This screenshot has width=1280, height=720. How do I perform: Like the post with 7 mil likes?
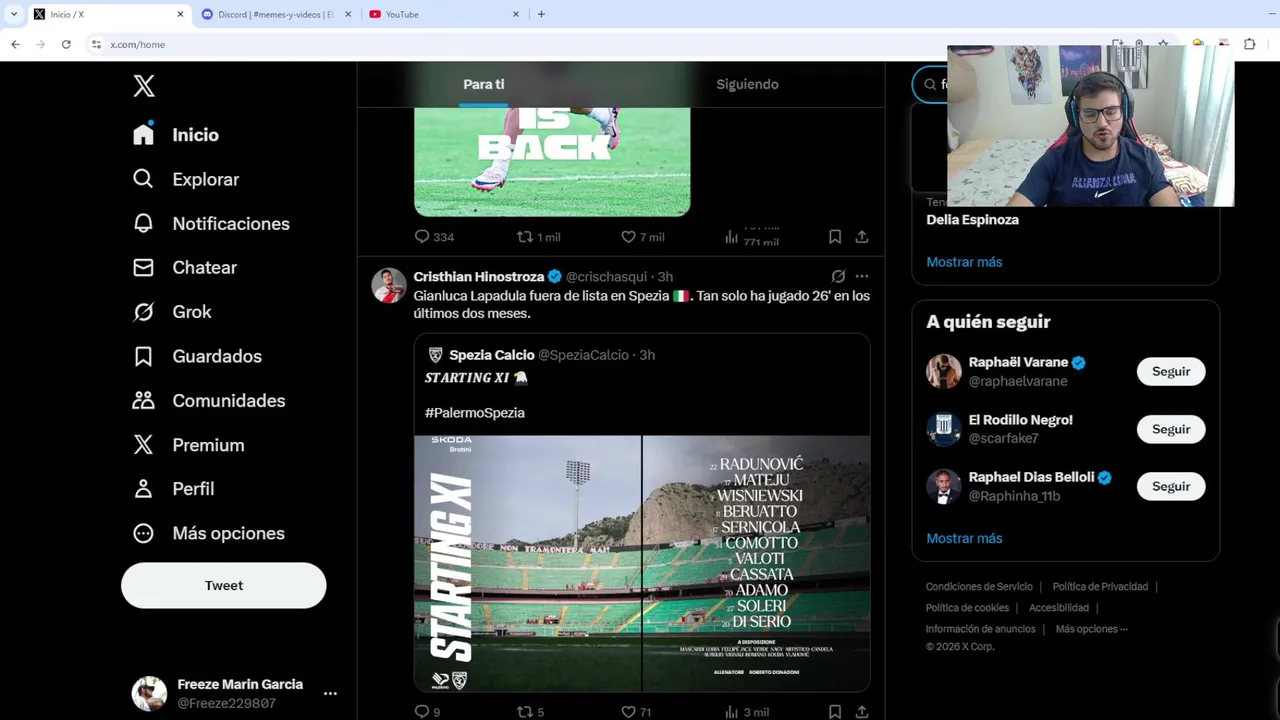click(642, 237)
